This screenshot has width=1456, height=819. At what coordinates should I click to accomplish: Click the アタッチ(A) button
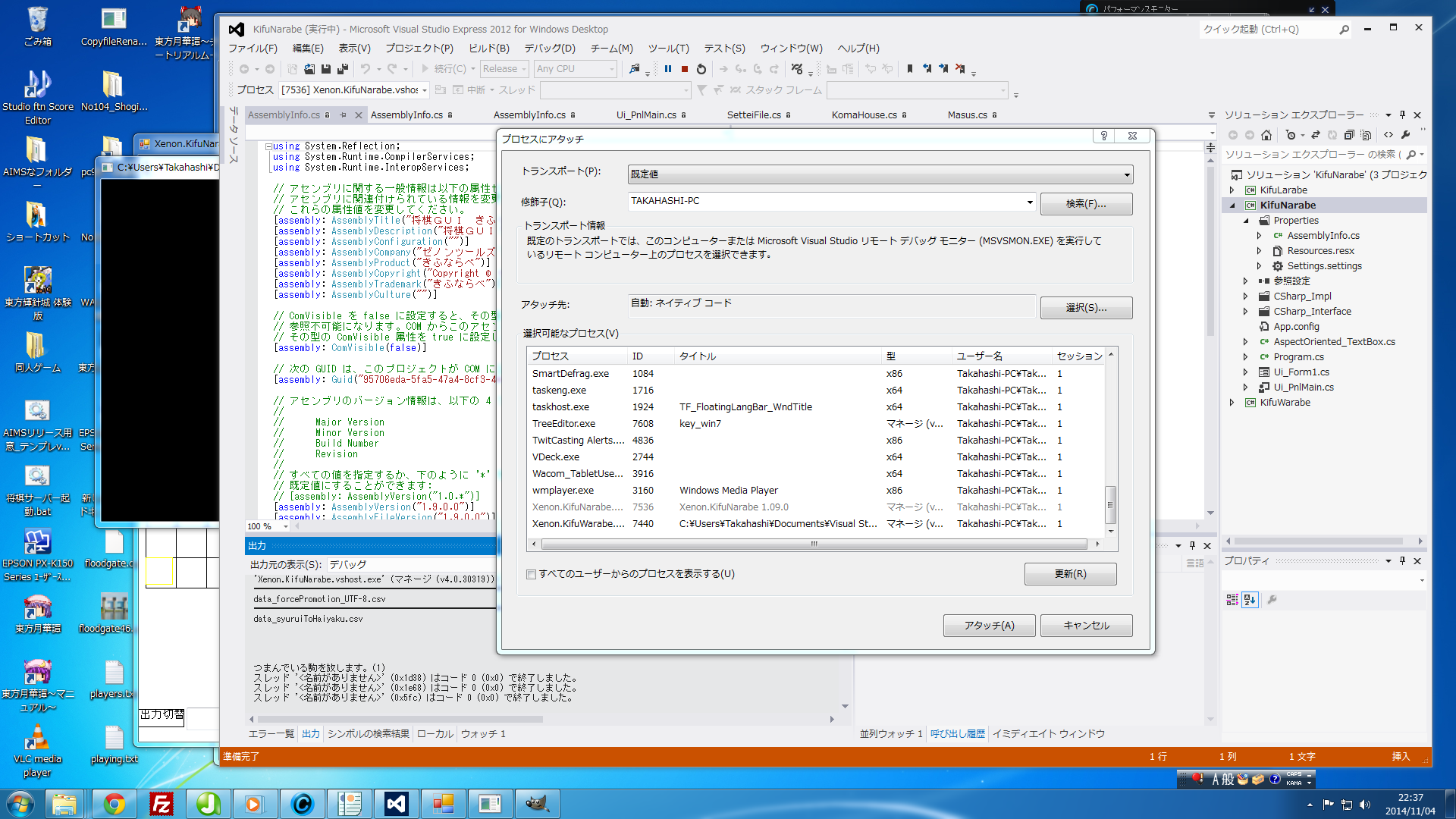click(989, 626)
